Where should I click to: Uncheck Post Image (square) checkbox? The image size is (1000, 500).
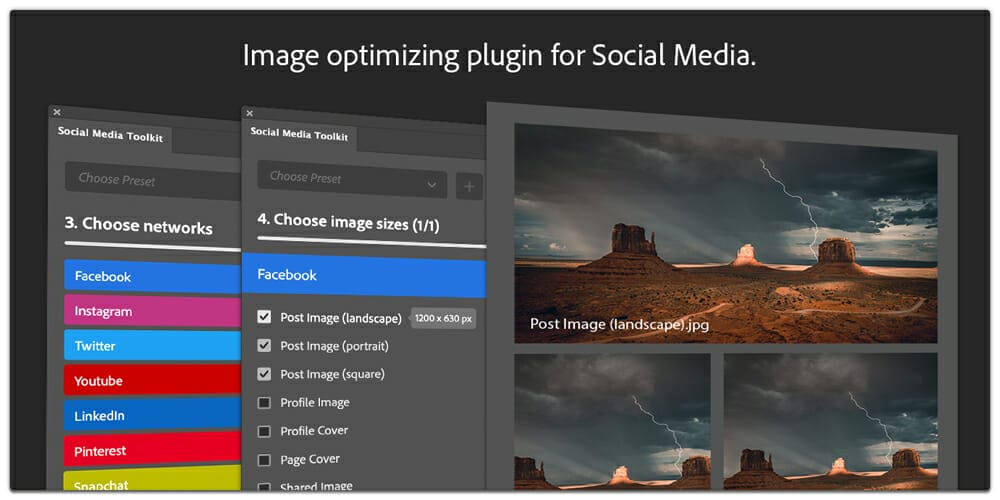point(264,374)
